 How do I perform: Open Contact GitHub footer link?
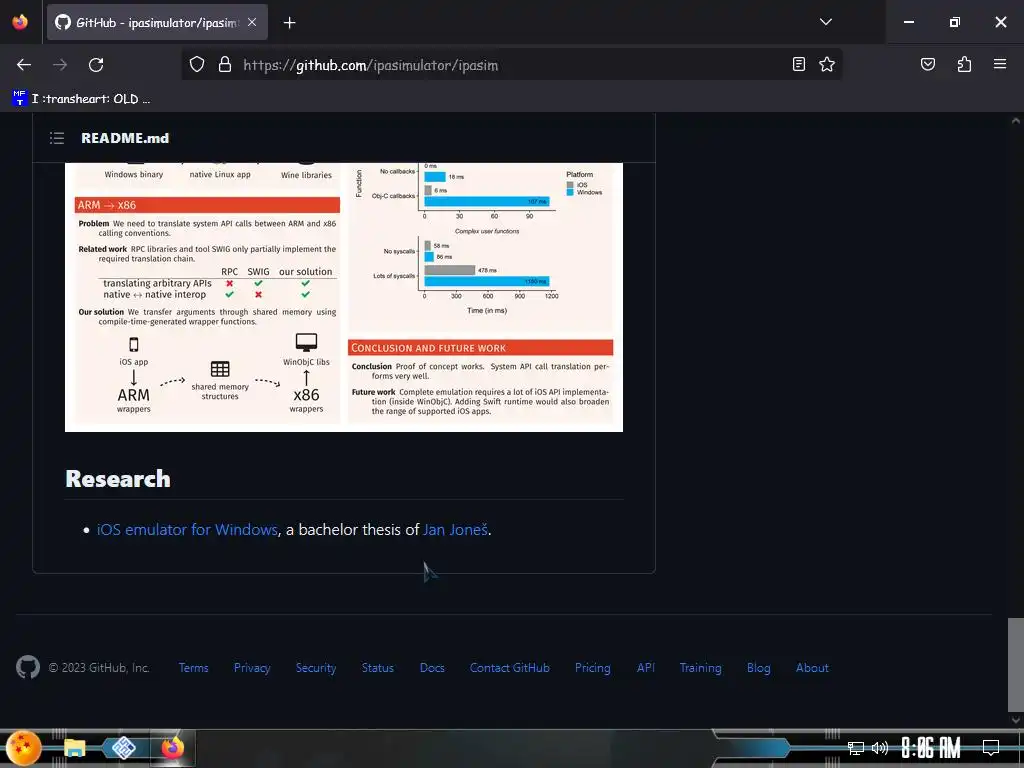click(509, 668)
